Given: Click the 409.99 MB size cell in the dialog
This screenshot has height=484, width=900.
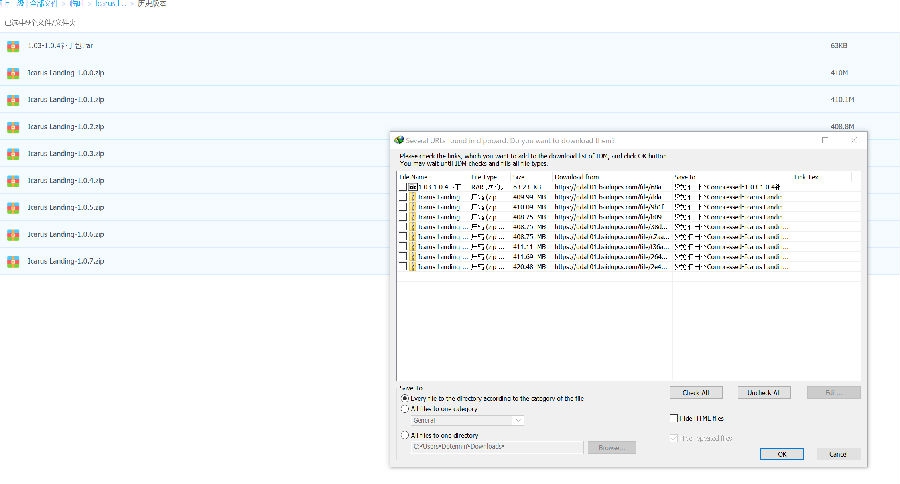Looking at the screenshot, I should pyautogui.click(x=529, y=197).
